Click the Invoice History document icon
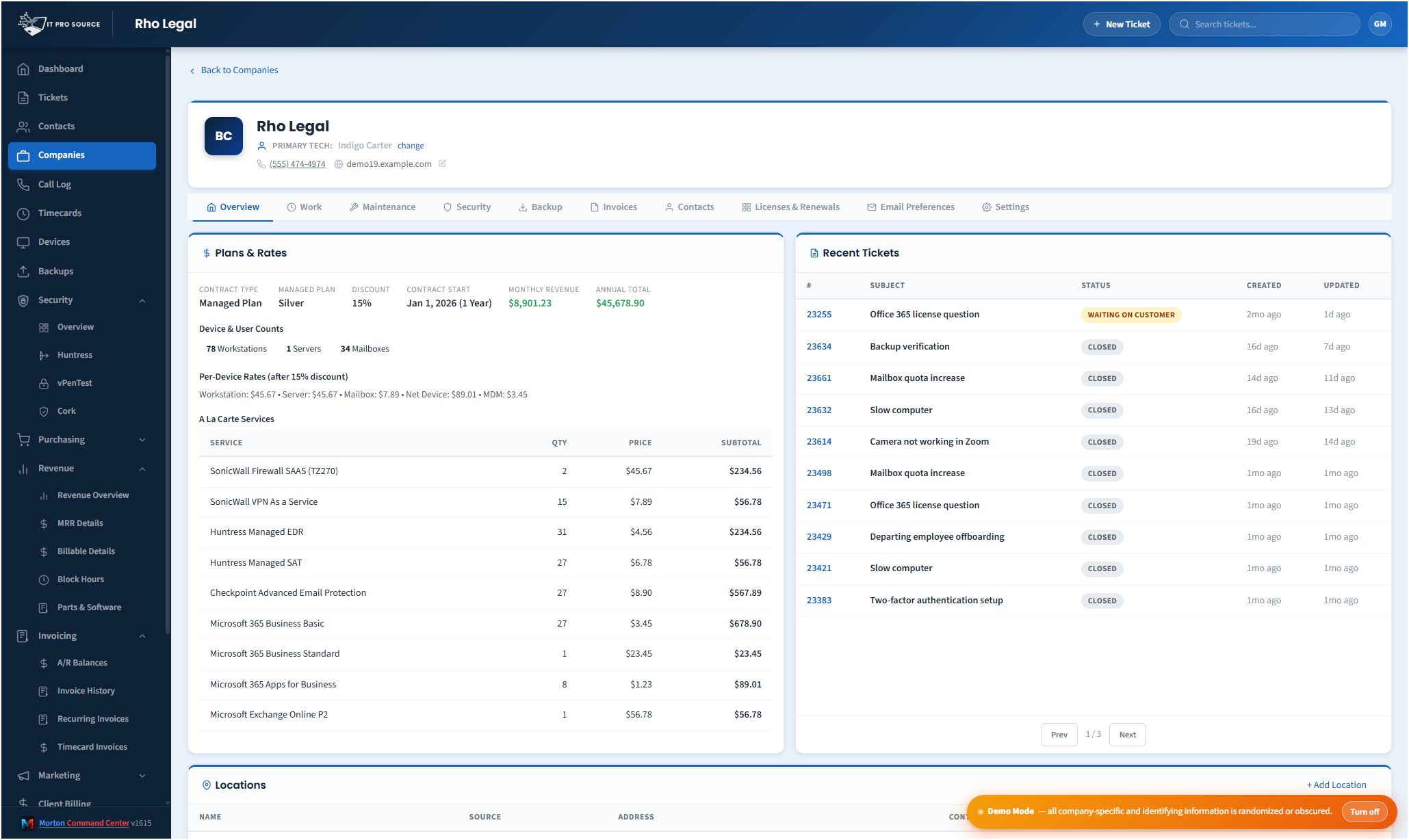The width and height of the screenshot is (1409, 840). tap(44, 691)
